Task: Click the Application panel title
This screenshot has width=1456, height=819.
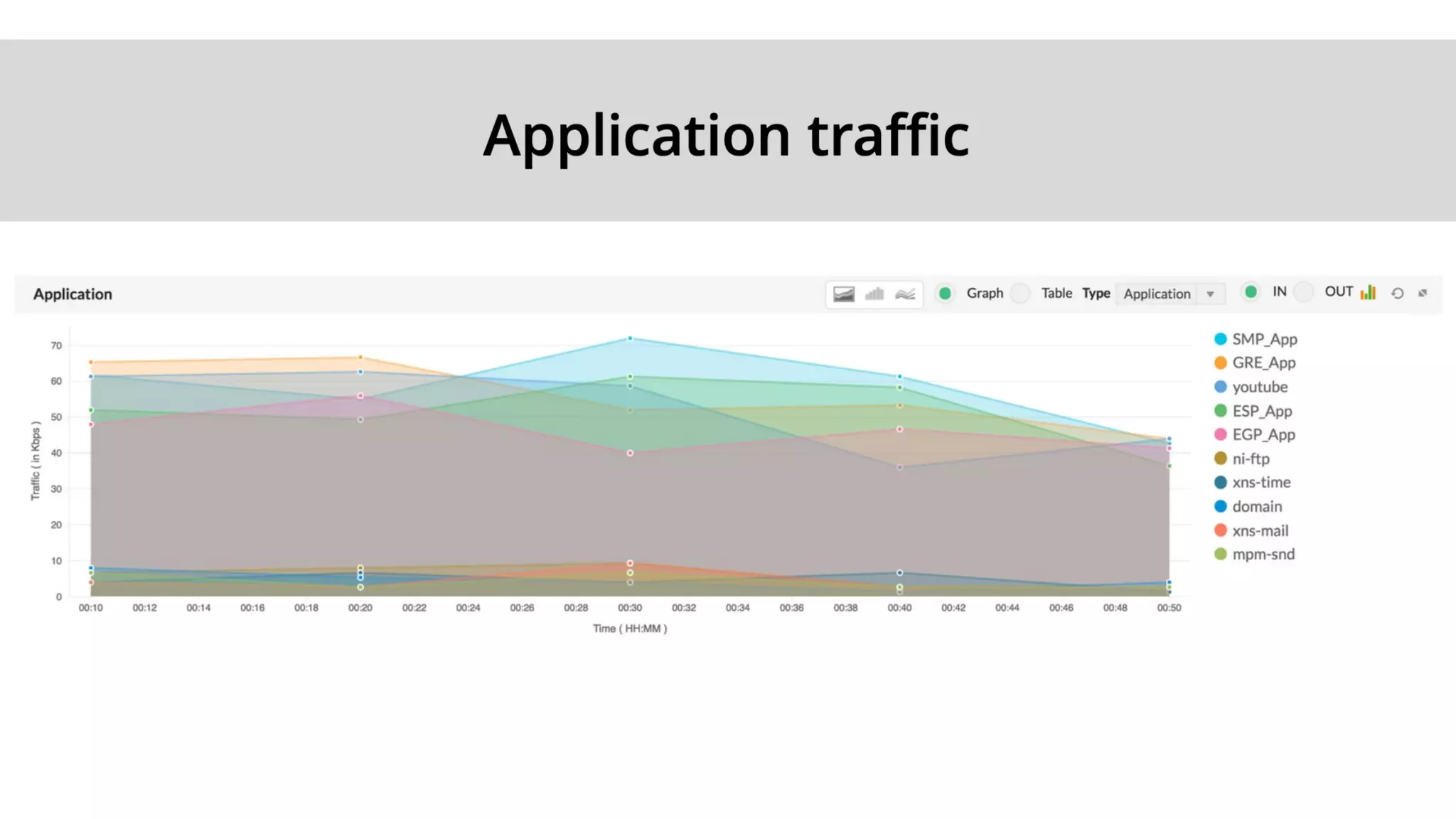Action: (73, 294)
